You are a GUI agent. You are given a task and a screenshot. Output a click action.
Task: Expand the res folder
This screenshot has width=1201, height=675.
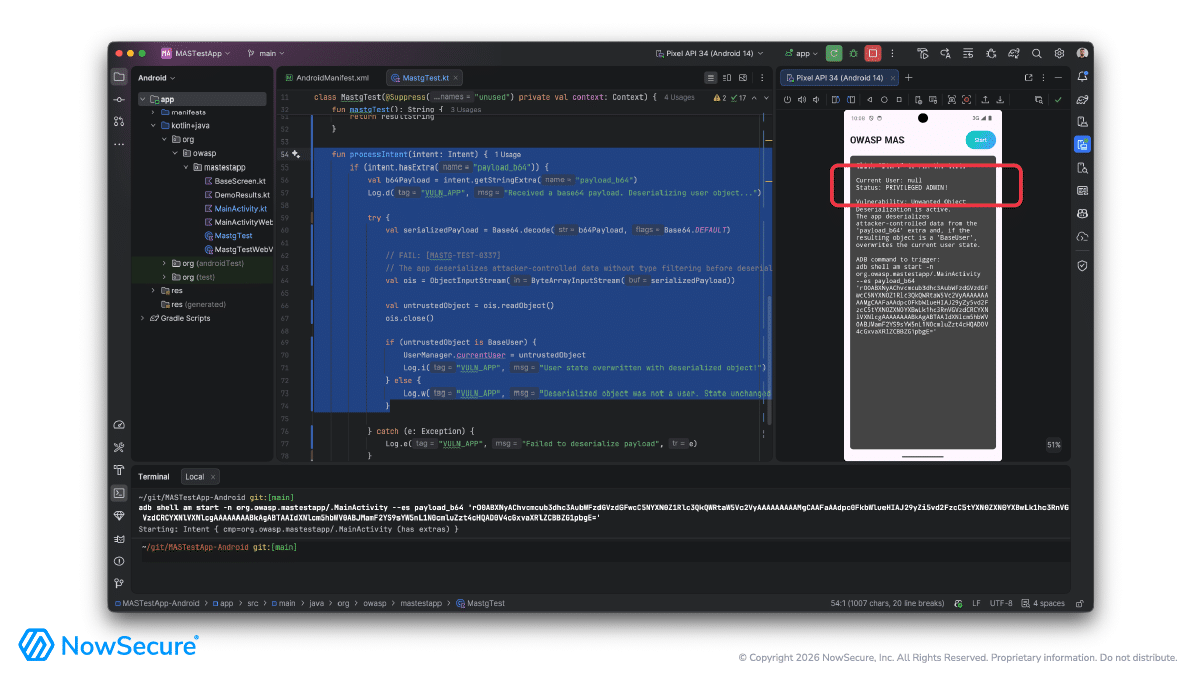pyautogui.click(x=153, y=290)
